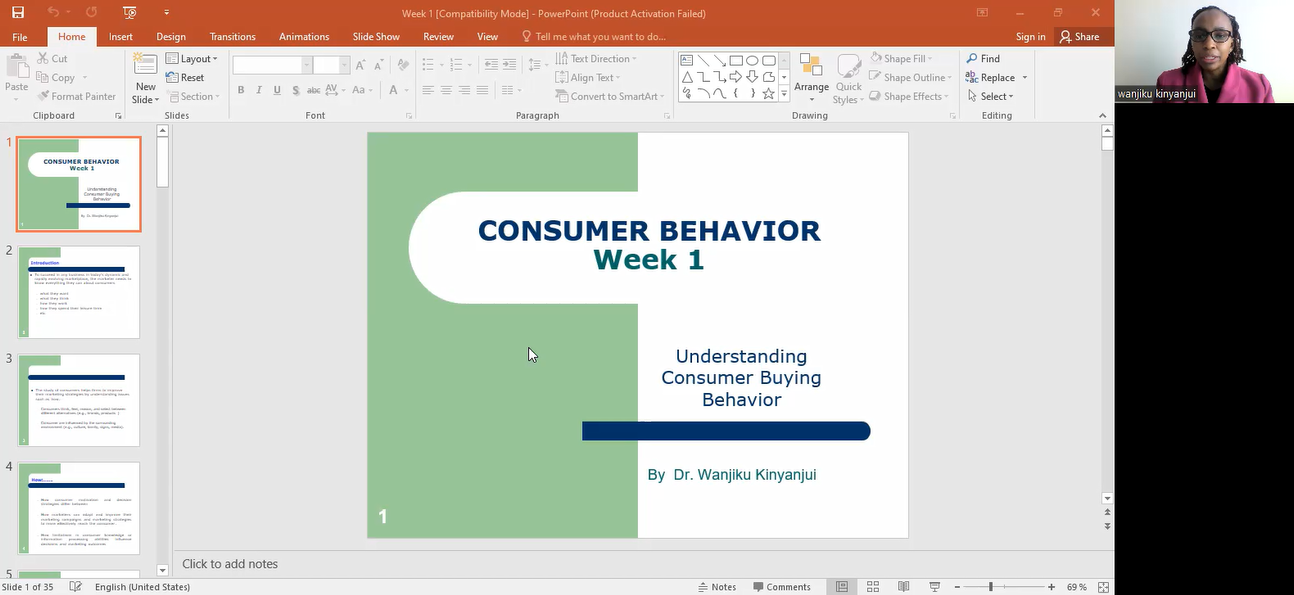Switch to Reading View

click(904, 587)
